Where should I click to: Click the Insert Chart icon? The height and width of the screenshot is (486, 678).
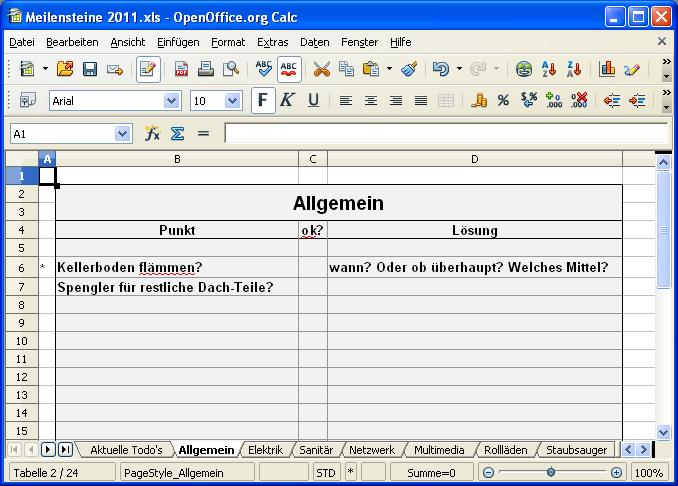pyautogui.click(x=607, y=69)
